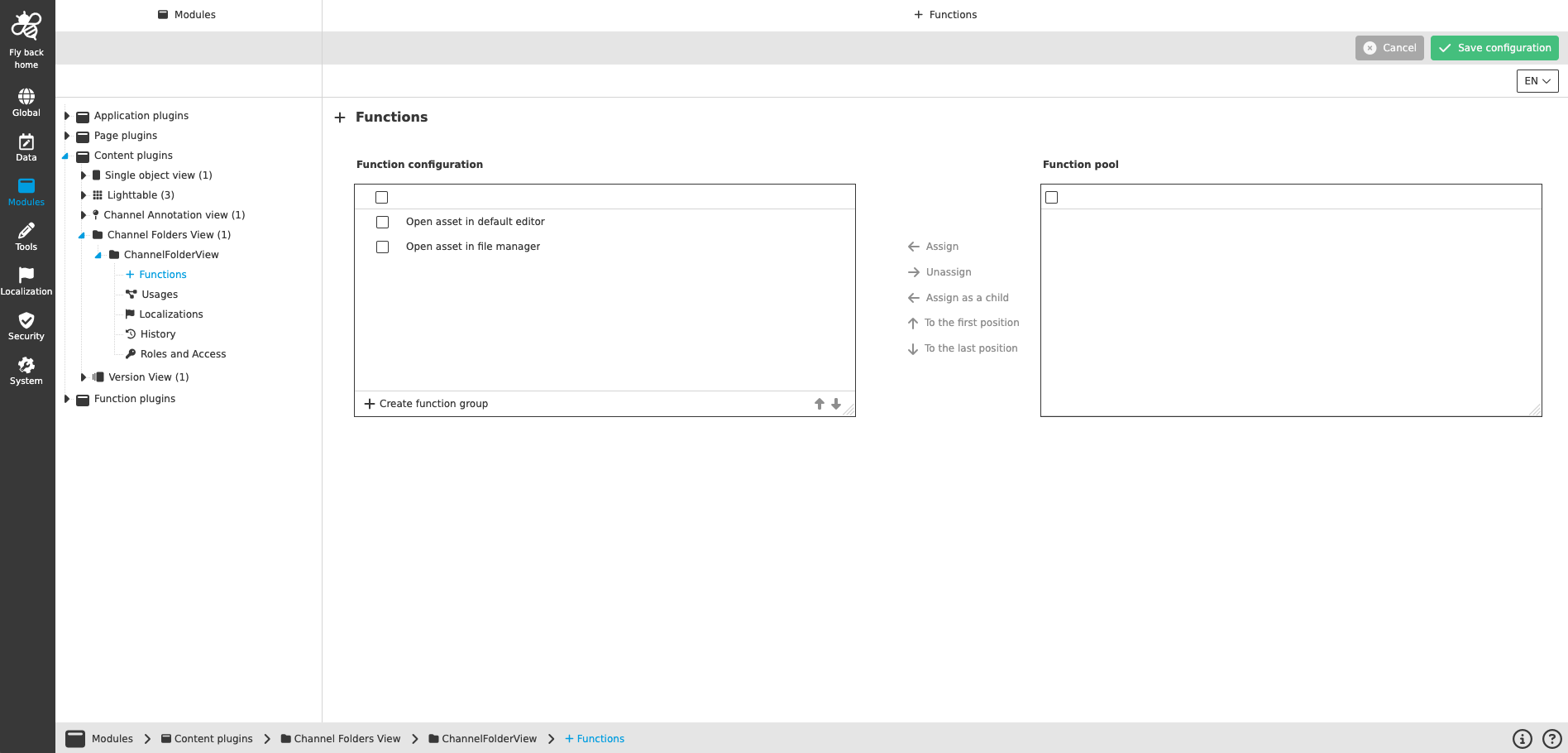Click the help question mark icon
Image resolution: width=1568 pixels, height=753 pixels.
(1550, 738)
